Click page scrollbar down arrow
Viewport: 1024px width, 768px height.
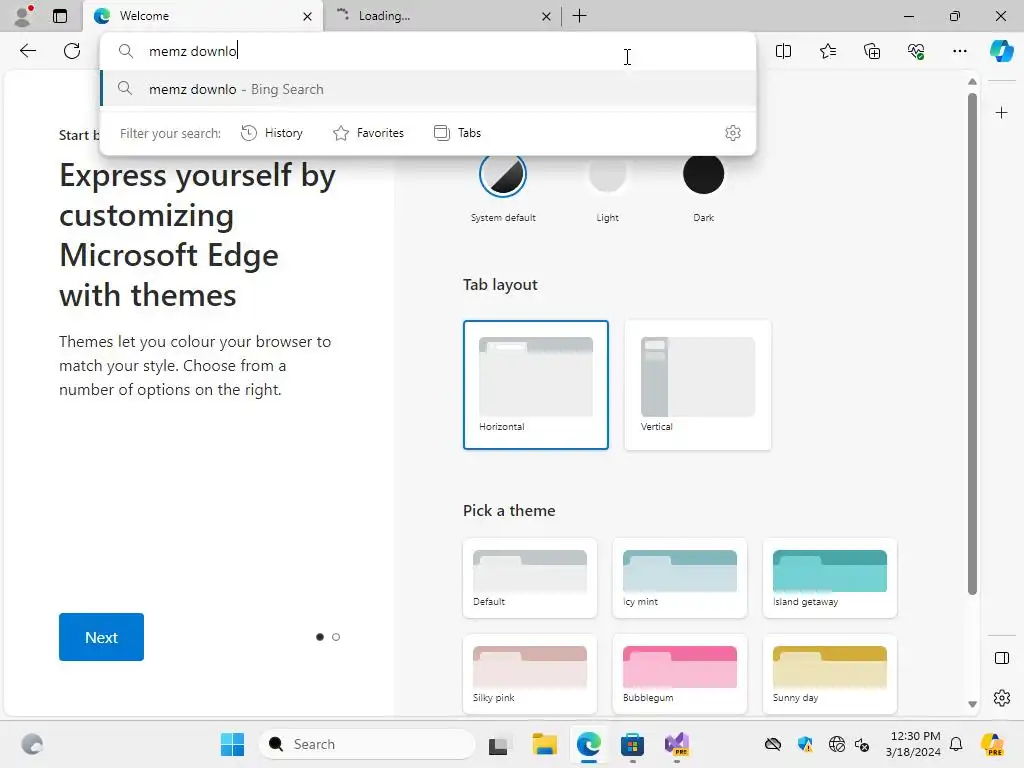(972, 704)
